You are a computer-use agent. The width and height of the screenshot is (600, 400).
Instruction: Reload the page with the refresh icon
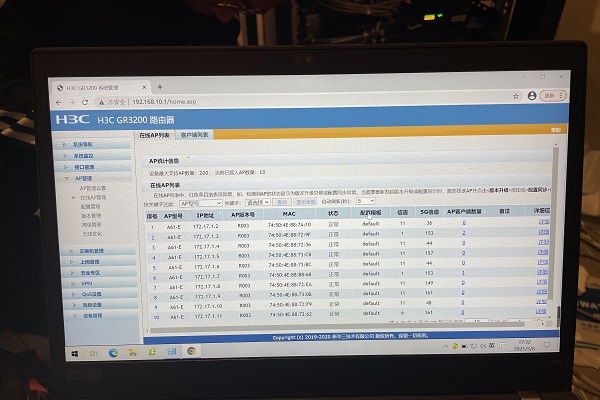[87, 102]
